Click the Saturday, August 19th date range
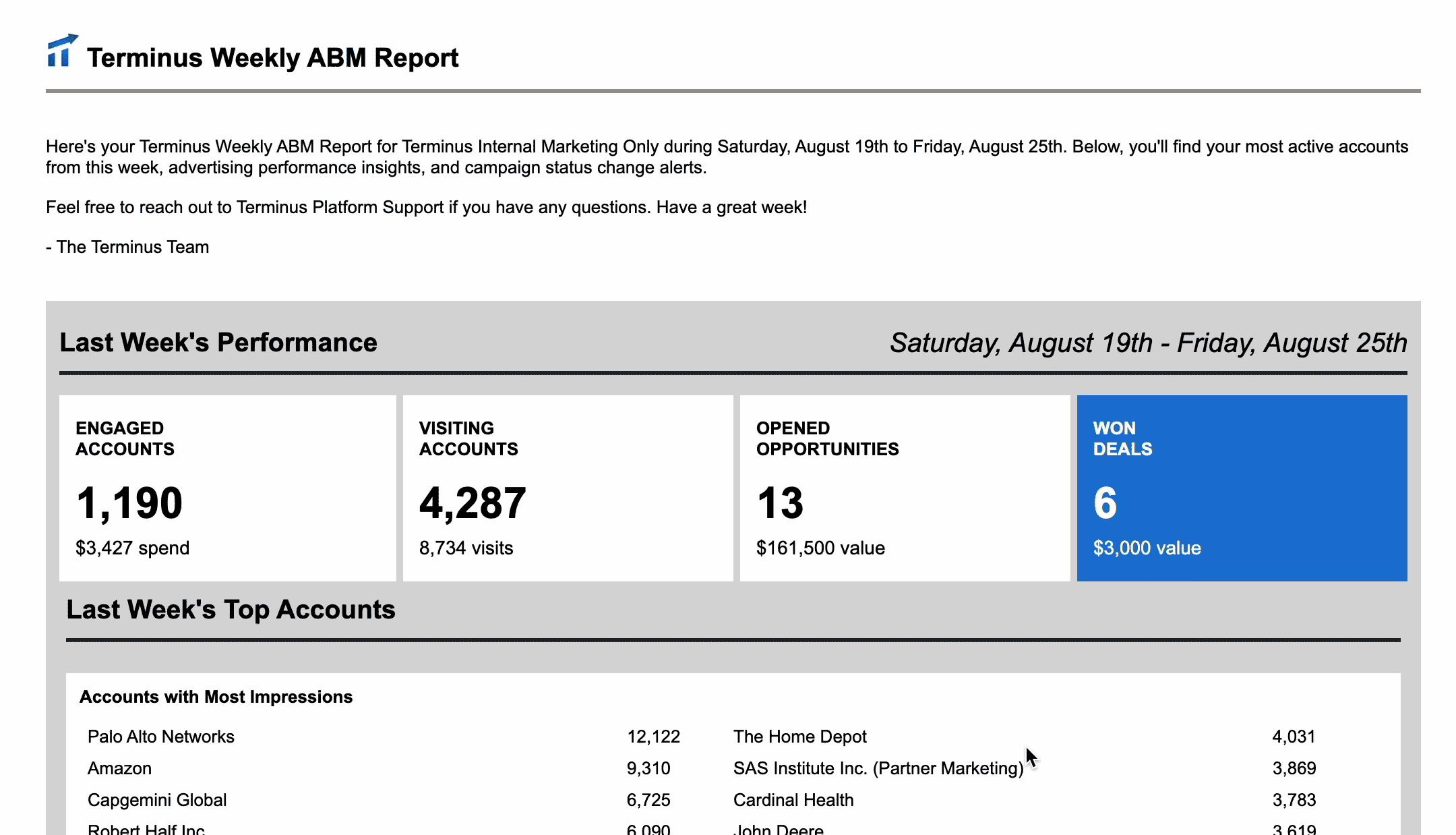The width and height of the screenshot is (1456, 835). [x=1149, y=343]
